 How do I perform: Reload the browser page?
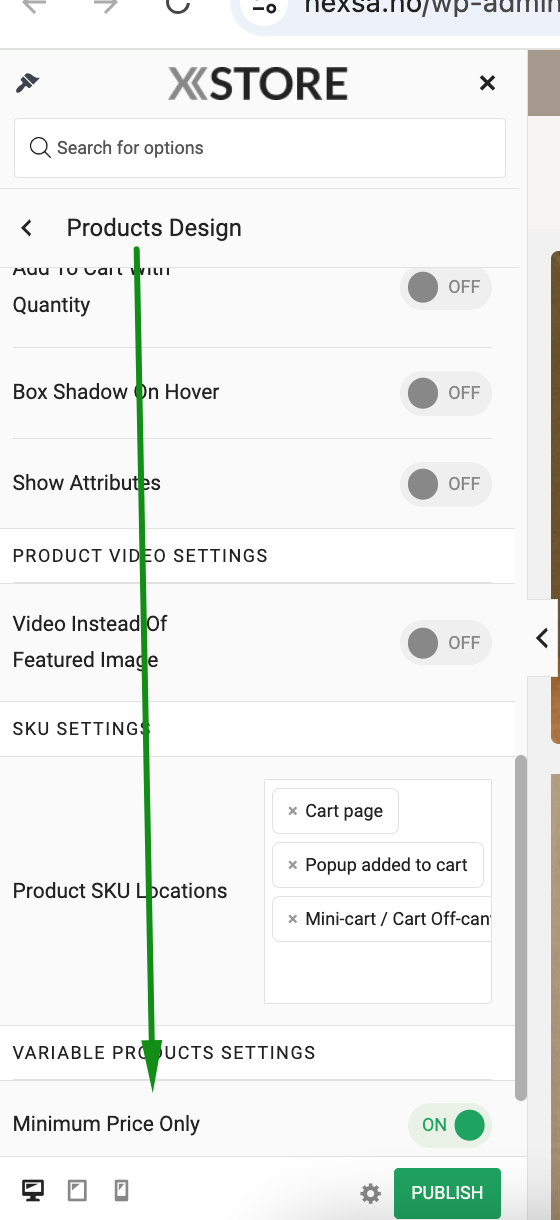point(178,6)
